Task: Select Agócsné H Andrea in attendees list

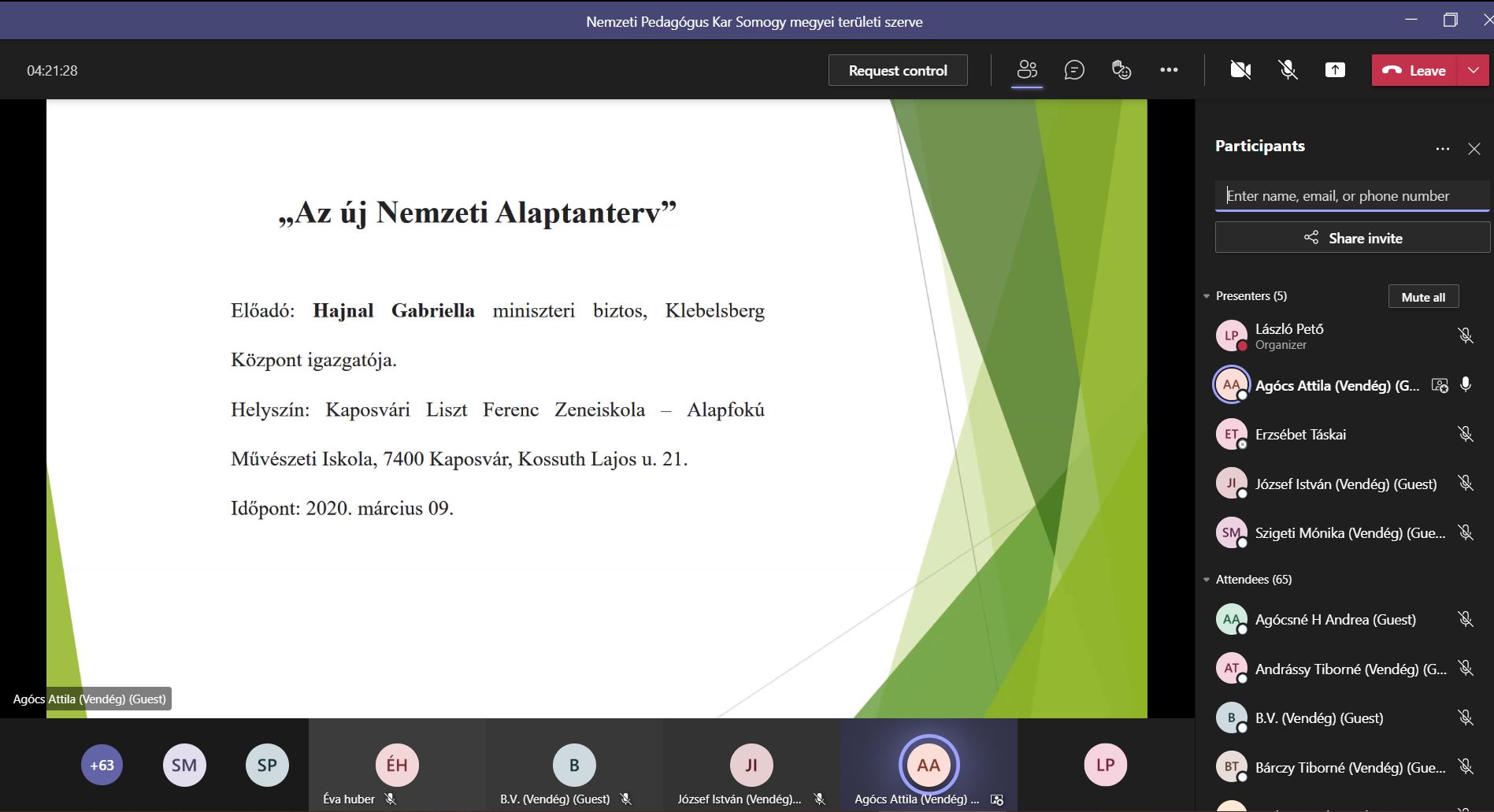Action: coord(1335,620)
